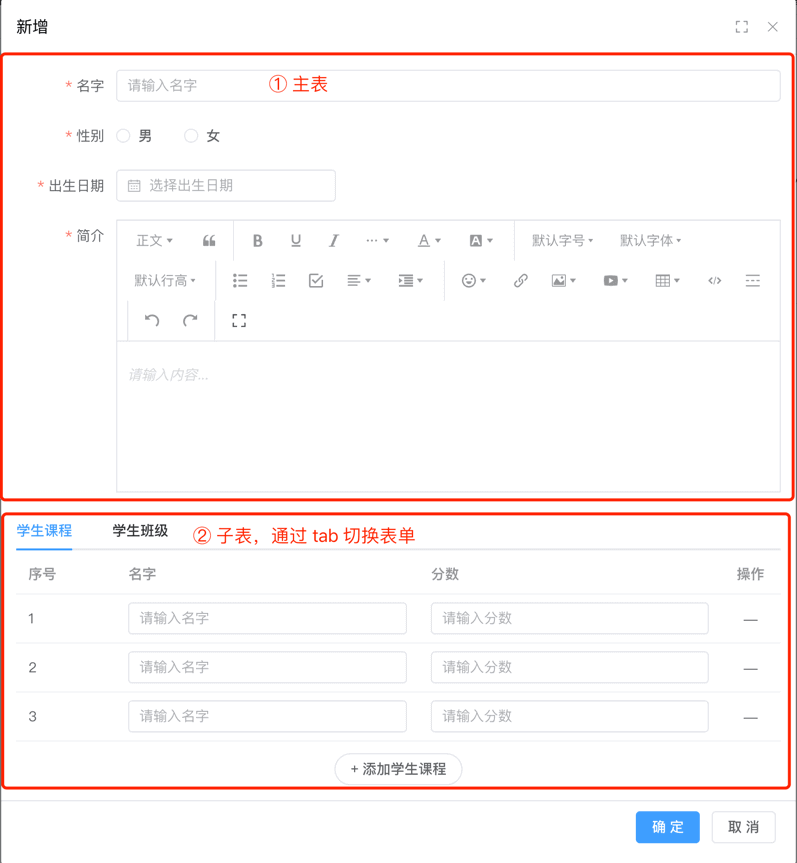Select the 学生课程 tab

pyautogui.click(x=44, y=531)
